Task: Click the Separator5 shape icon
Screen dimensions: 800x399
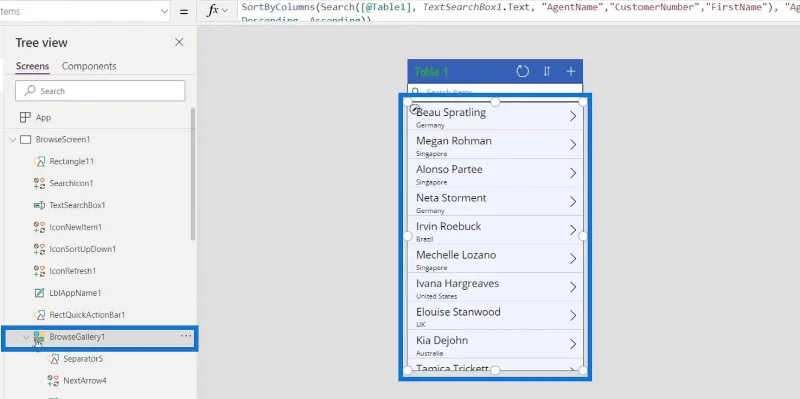Action: 53,359
